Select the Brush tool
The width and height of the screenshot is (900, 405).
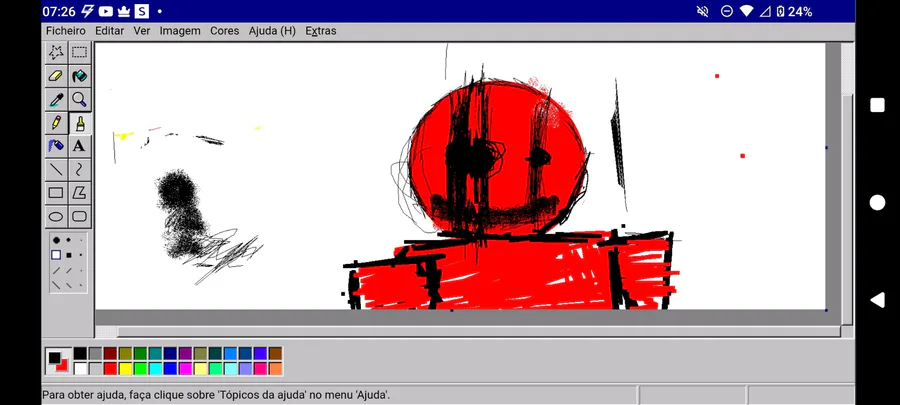[x=79, y=123]
